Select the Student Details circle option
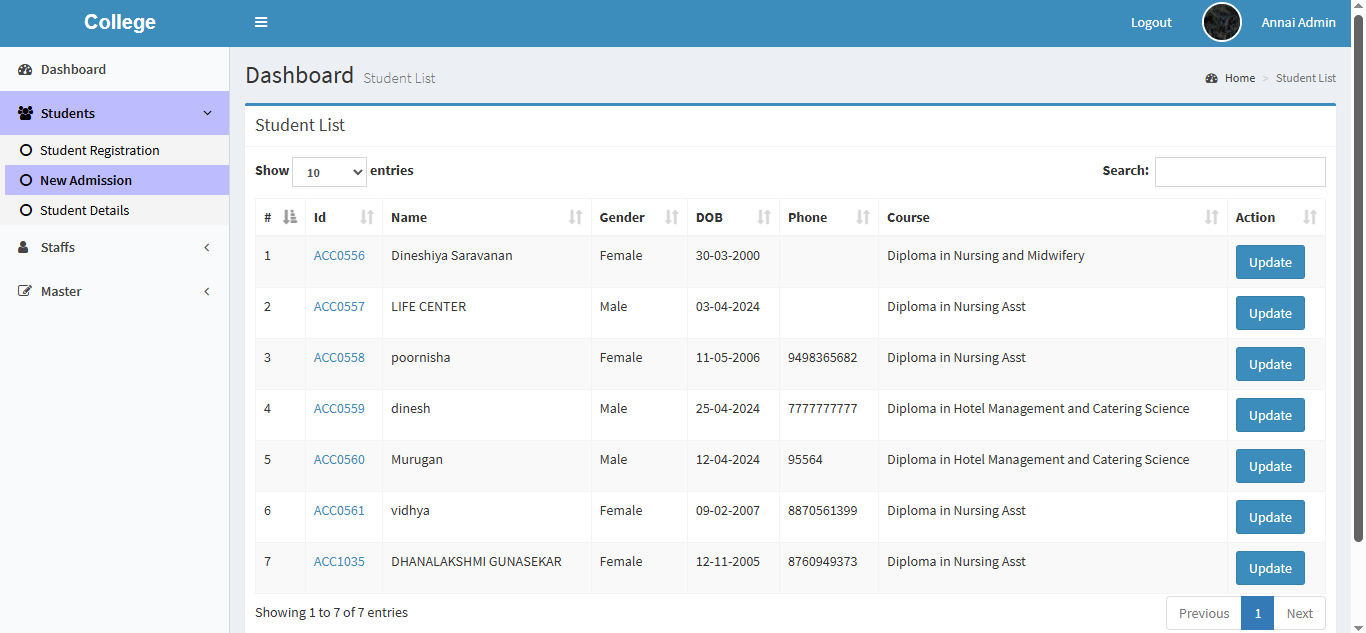 [x=27, y=211]
